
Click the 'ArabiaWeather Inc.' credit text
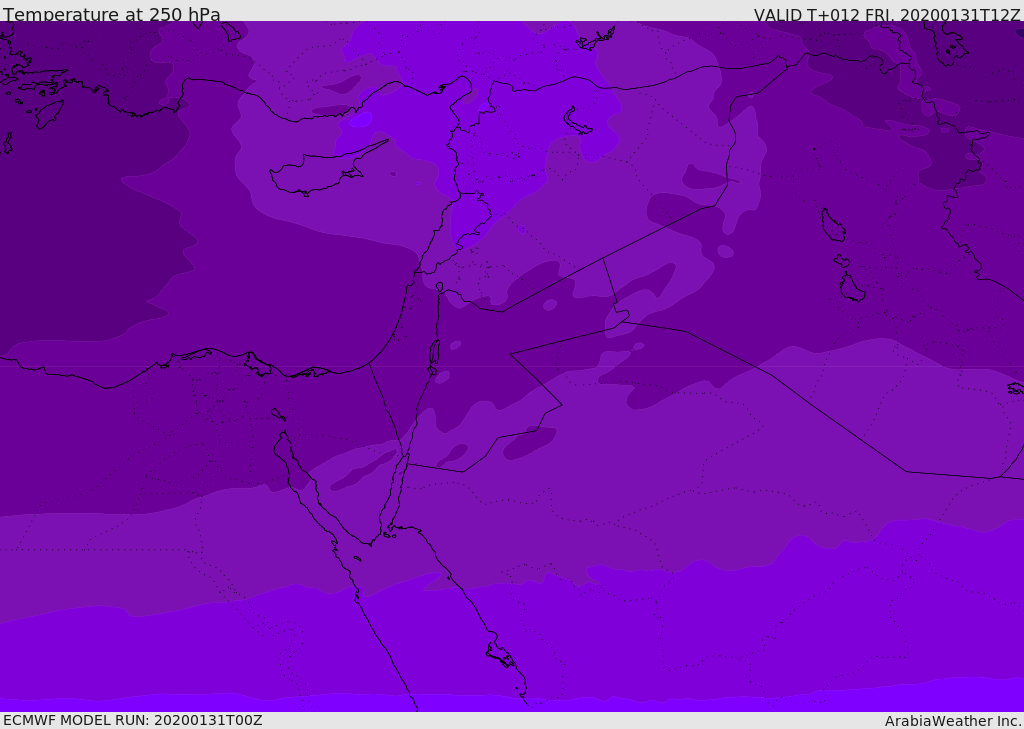[x=953, y=721]
